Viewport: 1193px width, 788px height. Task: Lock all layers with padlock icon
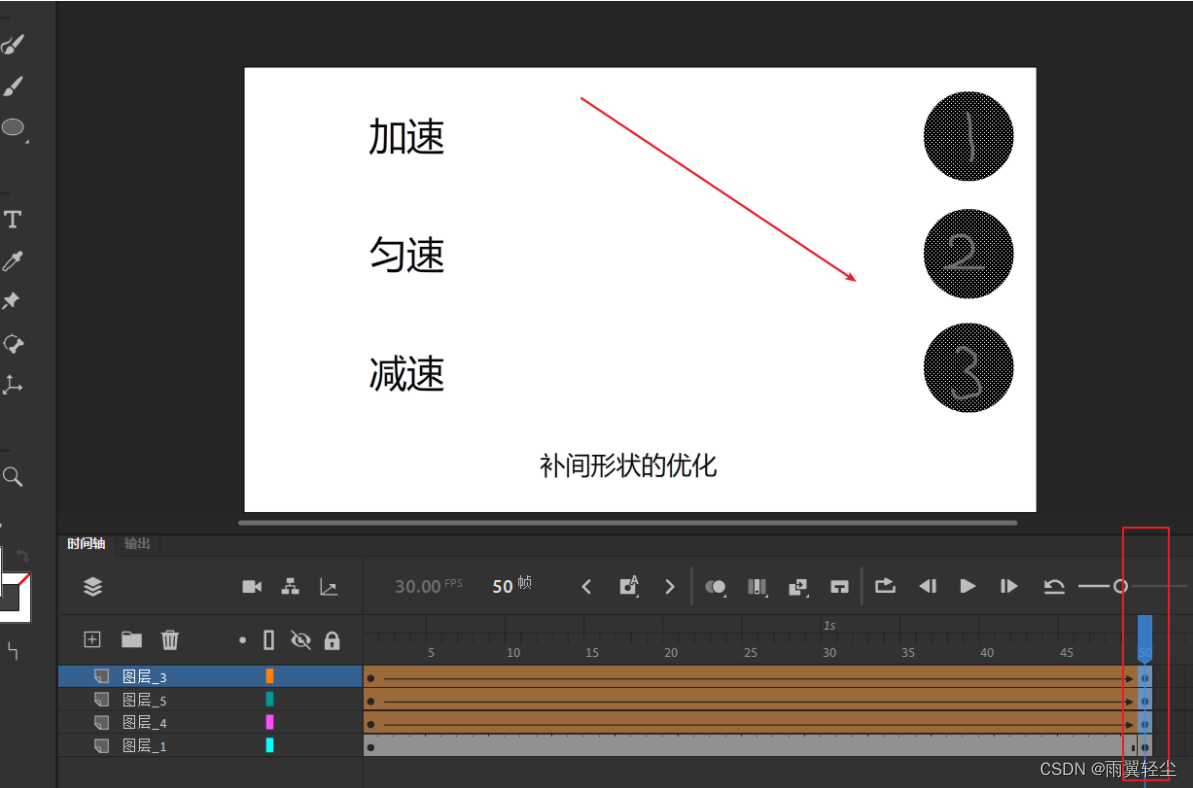tap(332, 640)
